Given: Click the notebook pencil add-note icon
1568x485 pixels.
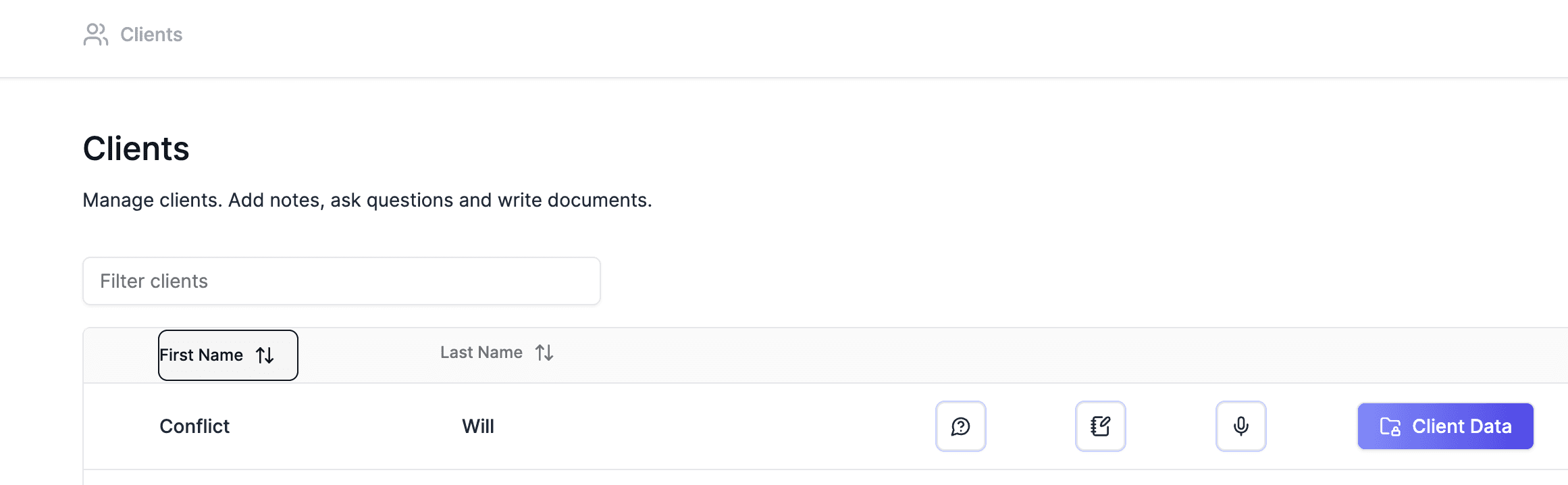Looking at the screenshot, I should tap(1100, 426).
